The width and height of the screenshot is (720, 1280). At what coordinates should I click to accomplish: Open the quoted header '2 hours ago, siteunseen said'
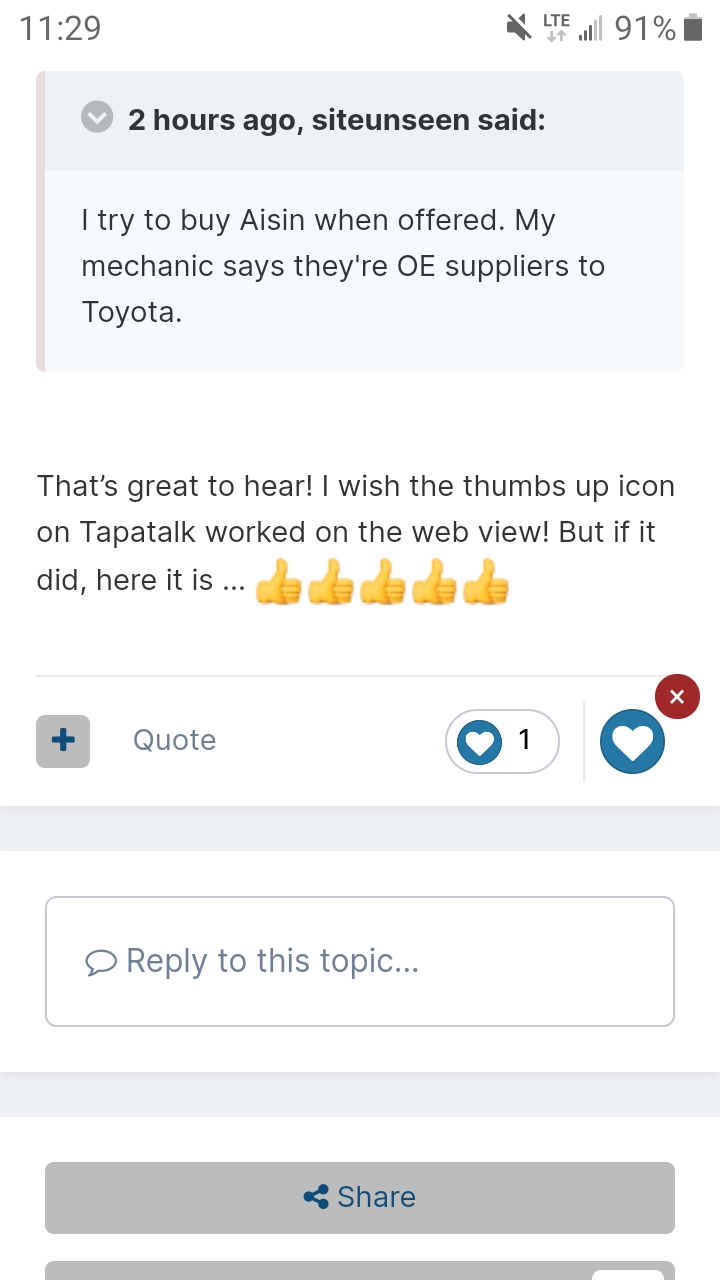click(336, 120)
